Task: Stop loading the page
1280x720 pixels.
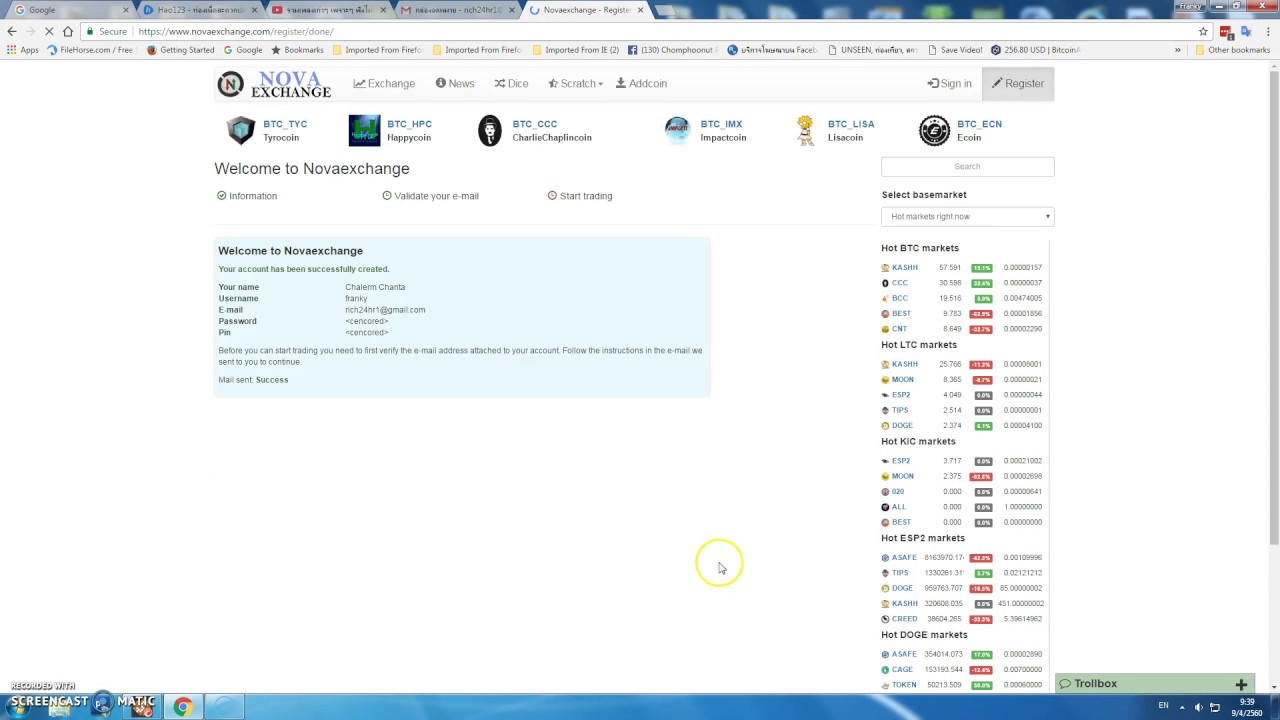Action: [x=49, y=31]
